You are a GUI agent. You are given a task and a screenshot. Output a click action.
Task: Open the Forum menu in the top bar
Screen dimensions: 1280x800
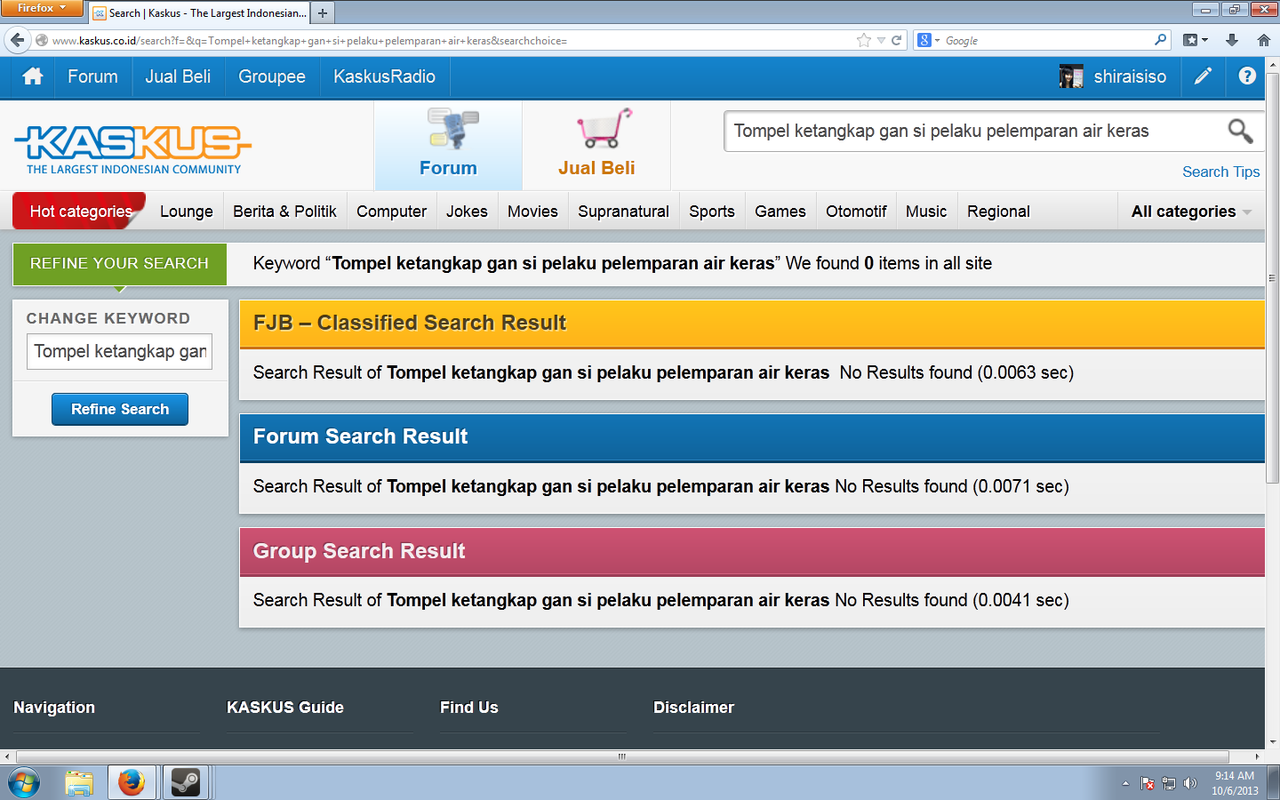pos(93,76)
